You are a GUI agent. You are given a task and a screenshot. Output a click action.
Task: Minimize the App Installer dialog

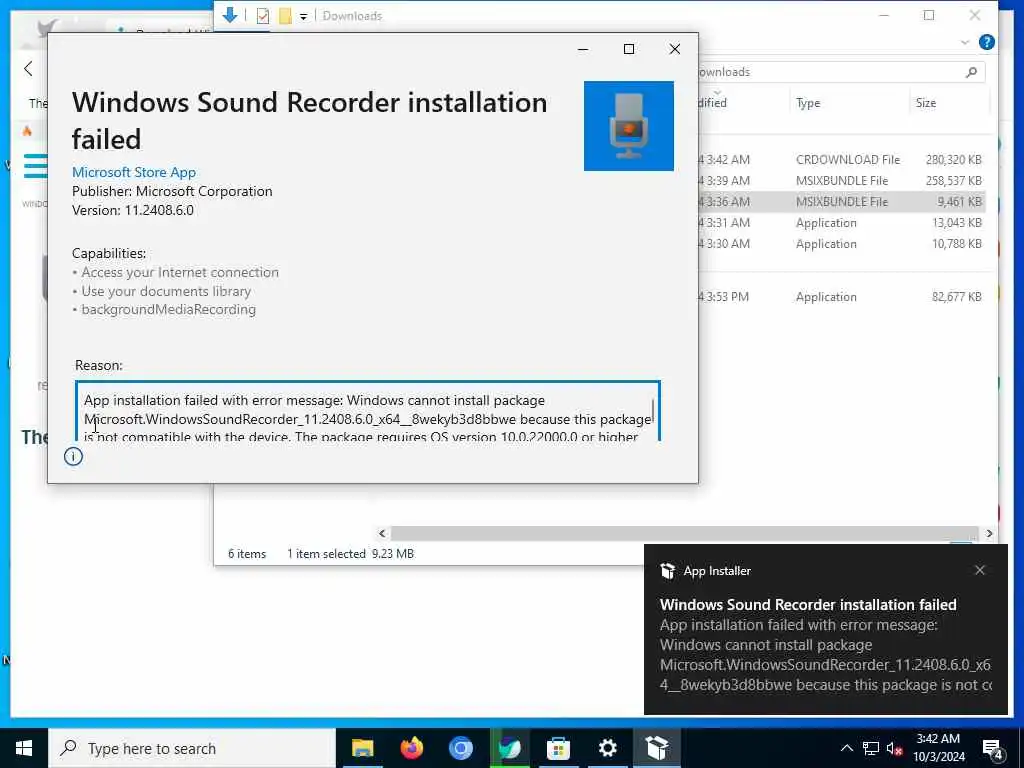tap(583, 49)
